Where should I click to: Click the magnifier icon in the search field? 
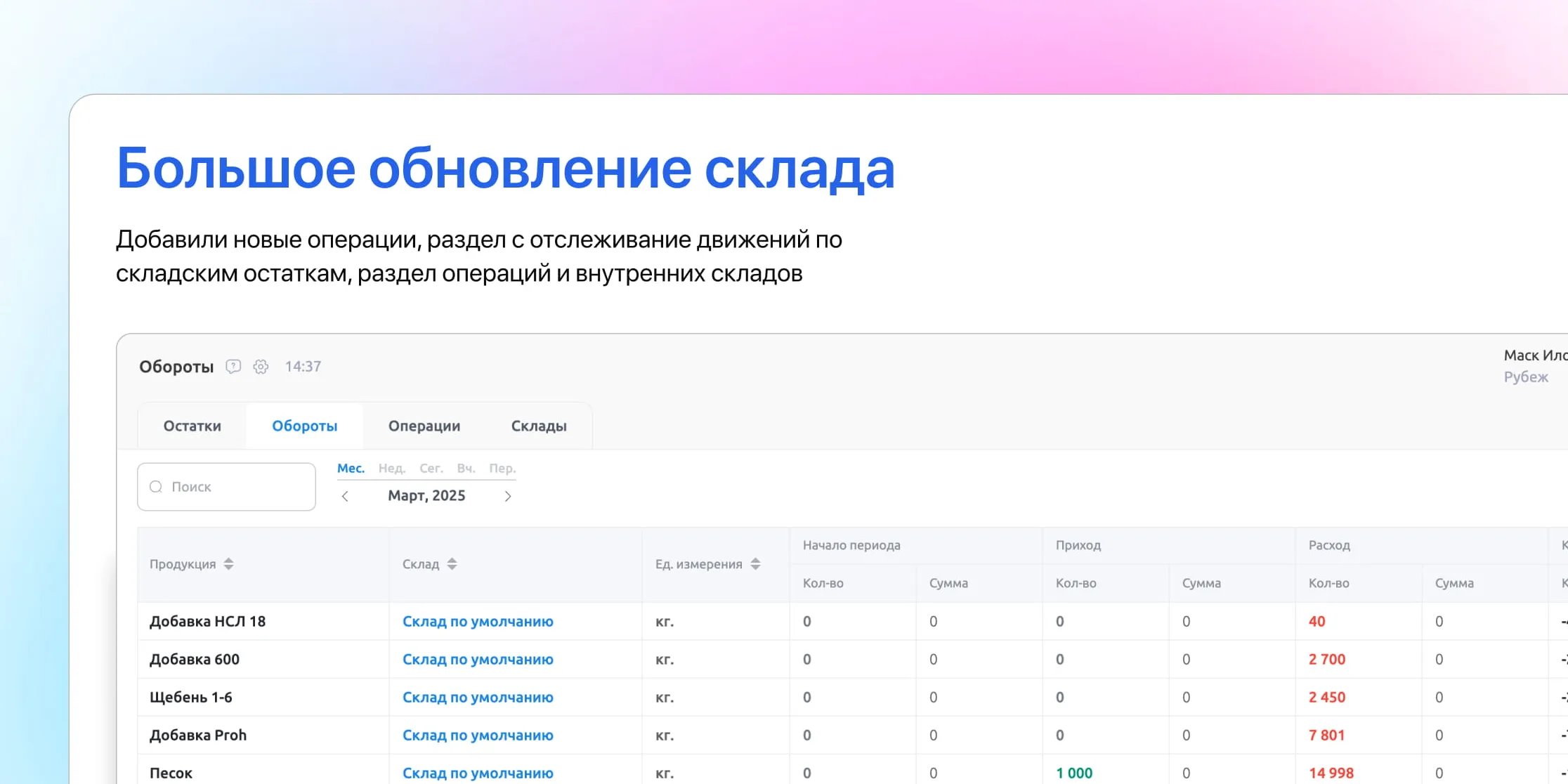156,486
